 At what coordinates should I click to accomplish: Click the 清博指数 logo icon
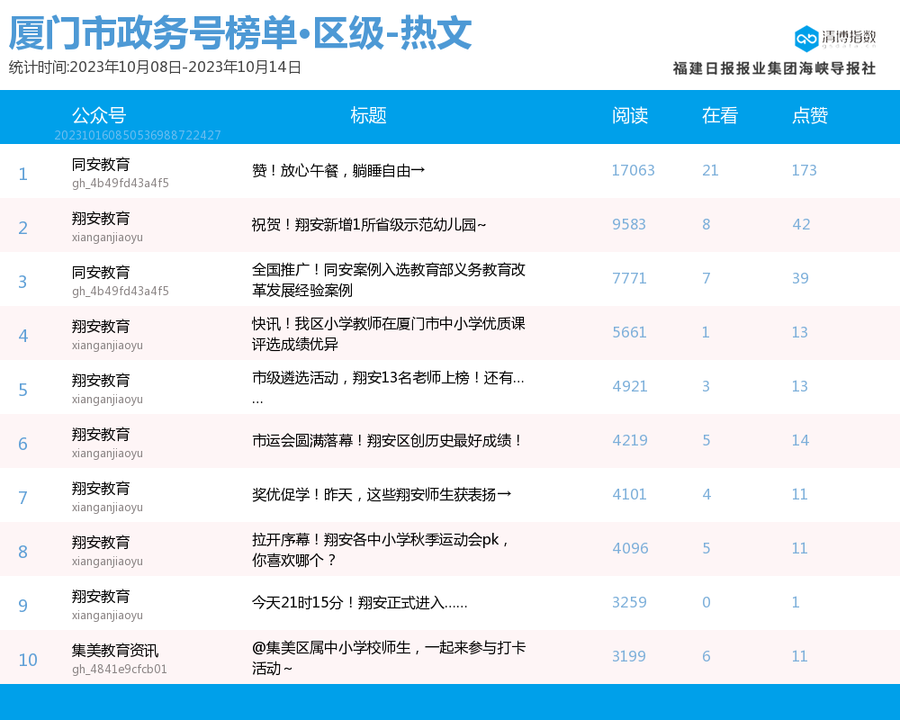[806, 38]
